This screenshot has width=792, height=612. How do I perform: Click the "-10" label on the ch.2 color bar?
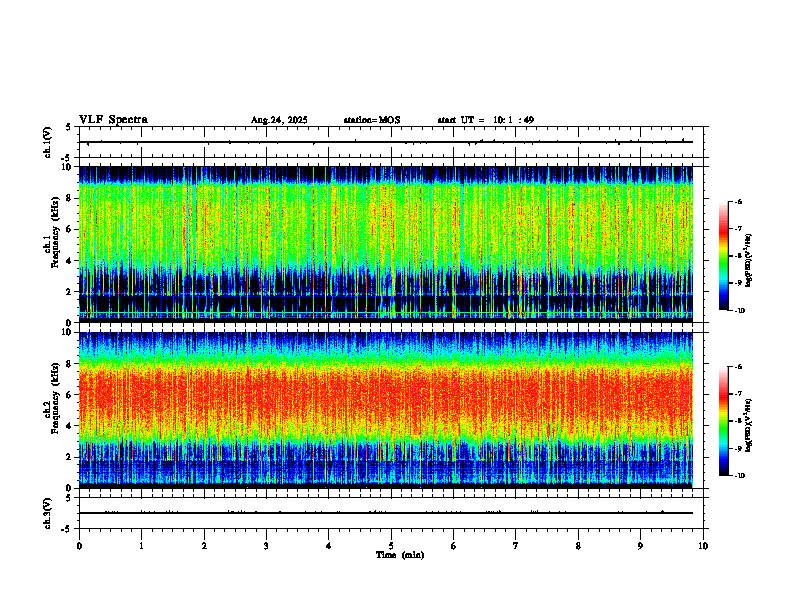(739, 476)
